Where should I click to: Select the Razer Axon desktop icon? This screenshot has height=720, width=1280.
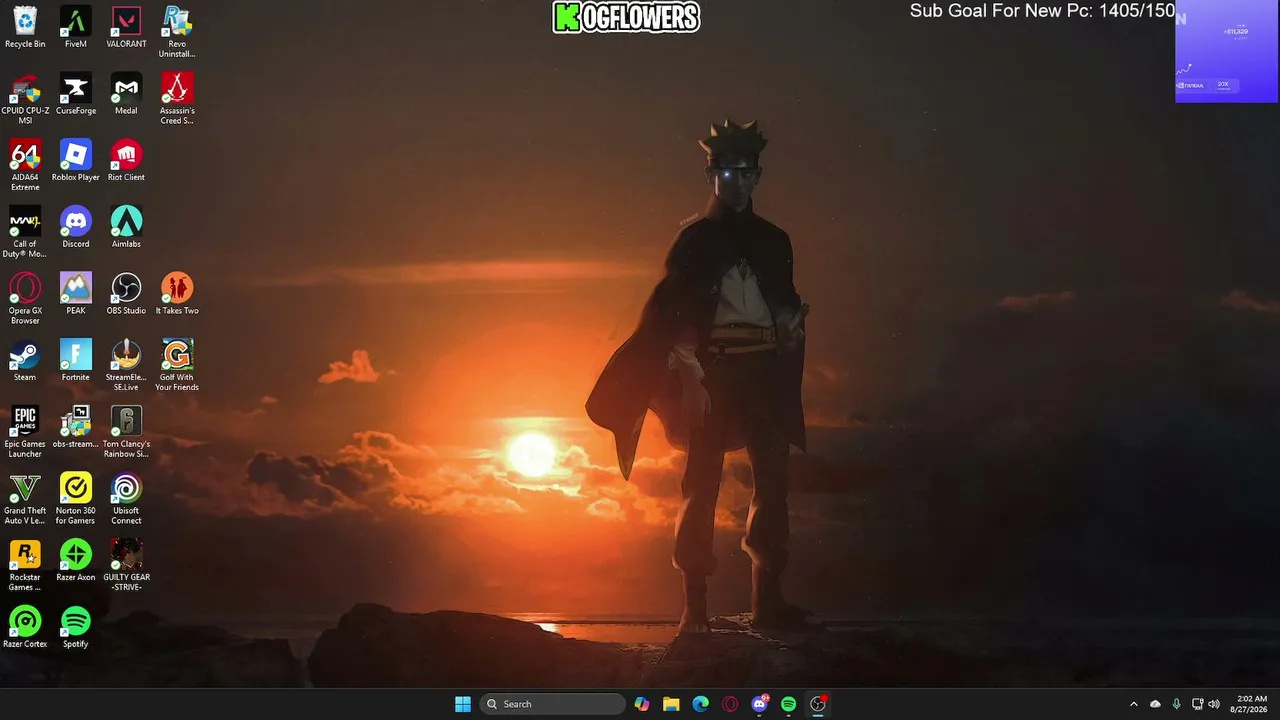click(x=76, y=561)
